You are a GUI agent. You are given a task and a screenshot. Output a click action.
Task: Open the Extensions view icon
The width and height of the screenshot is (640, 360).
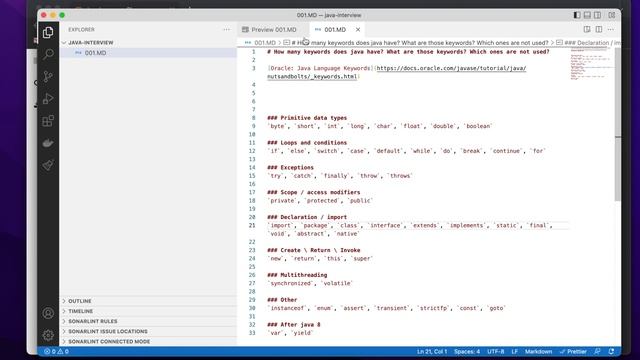(x=48, y=121)
